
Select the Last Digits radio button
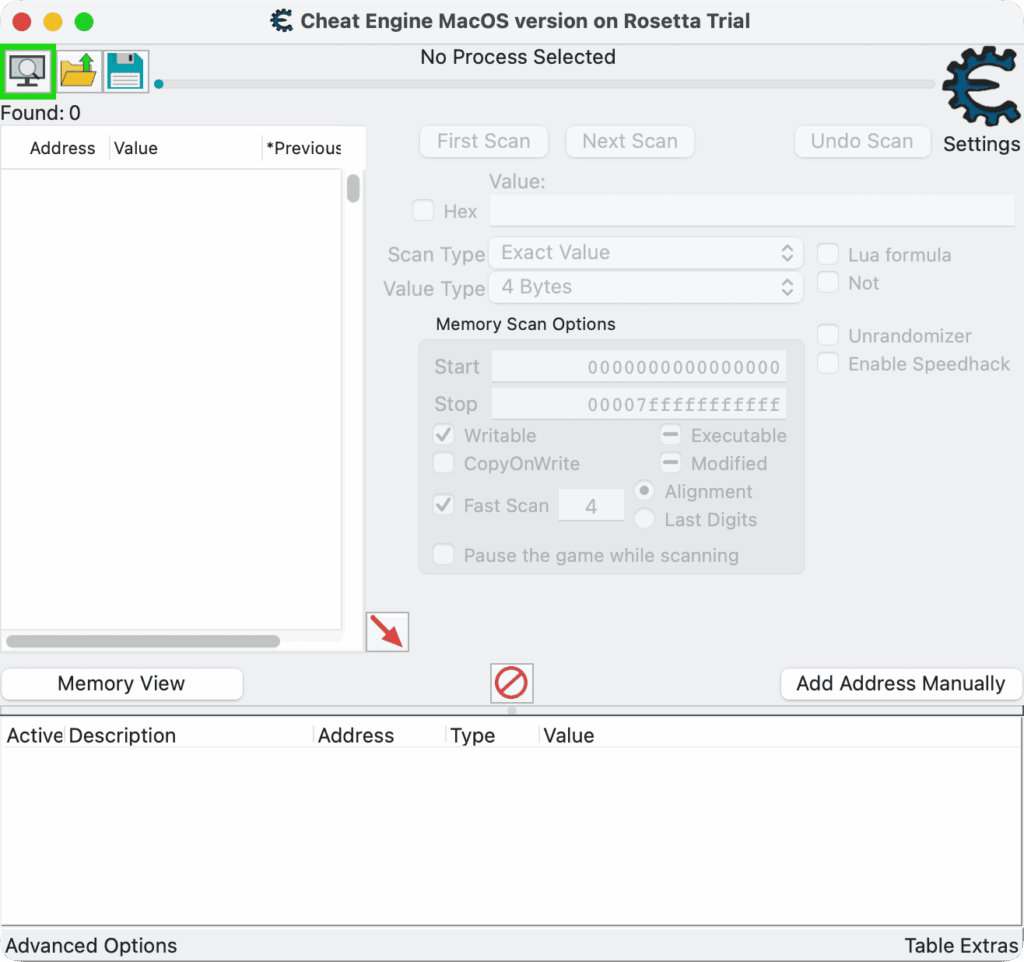(645, 520)
